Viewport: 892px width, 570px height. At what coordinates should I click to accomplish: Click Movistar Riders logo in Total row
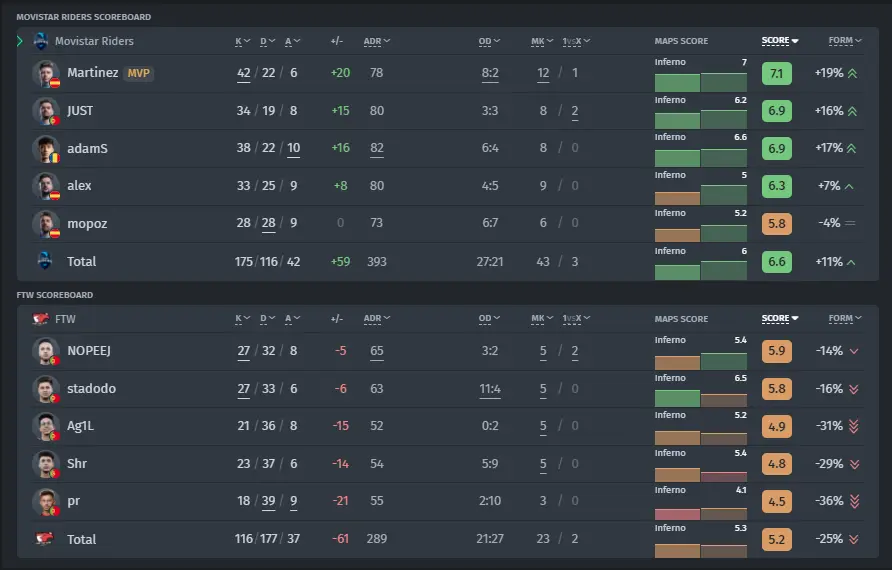point(44,261)
